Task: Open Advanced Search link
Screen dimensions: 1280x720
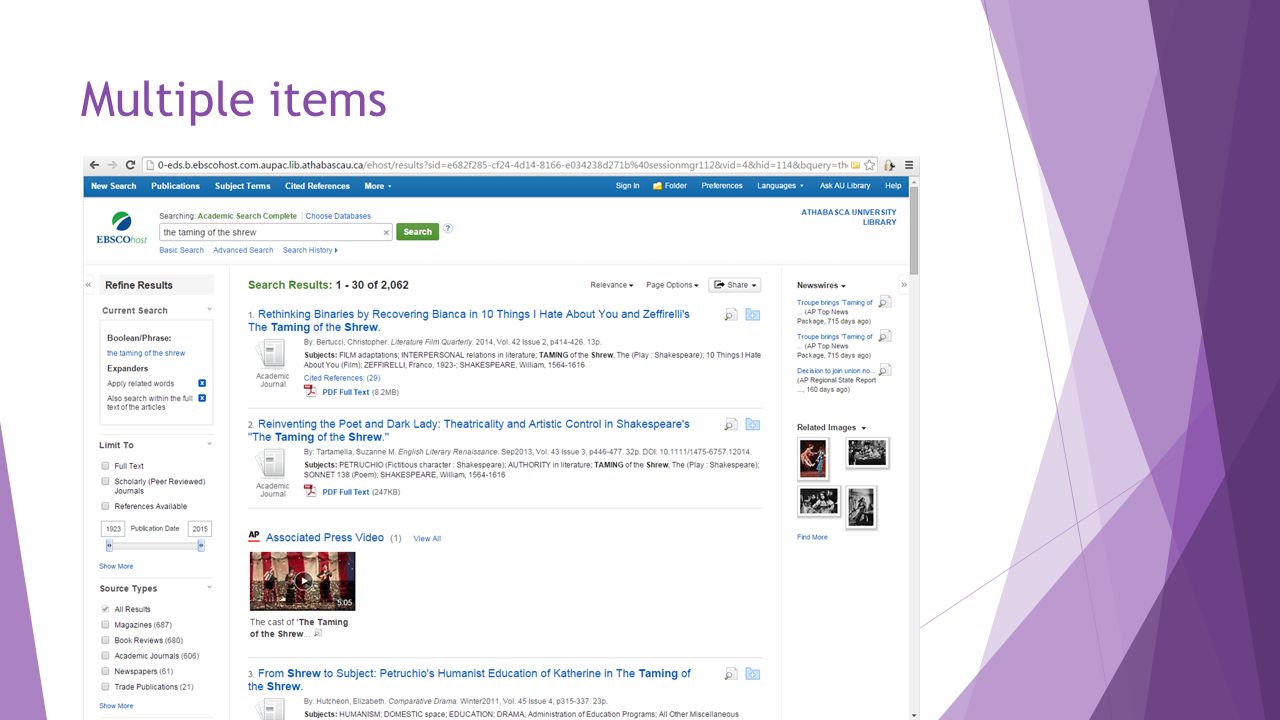Action: [x=243, y=250]
